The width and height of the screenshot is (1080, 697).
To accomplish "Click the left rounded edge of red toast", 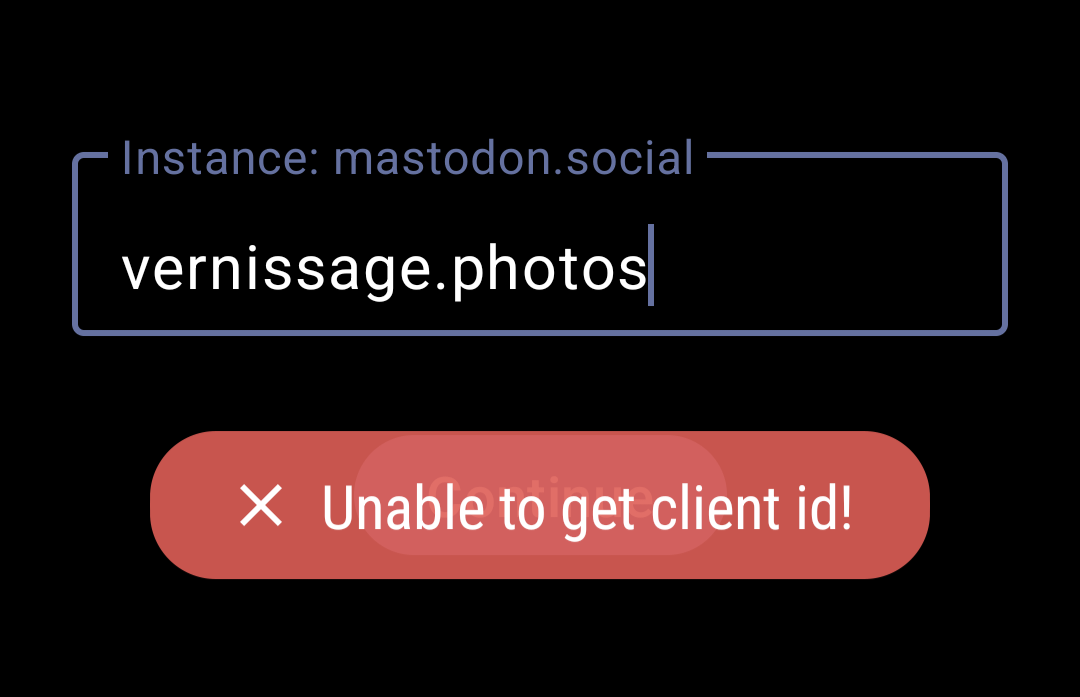I will pos(179,505).
